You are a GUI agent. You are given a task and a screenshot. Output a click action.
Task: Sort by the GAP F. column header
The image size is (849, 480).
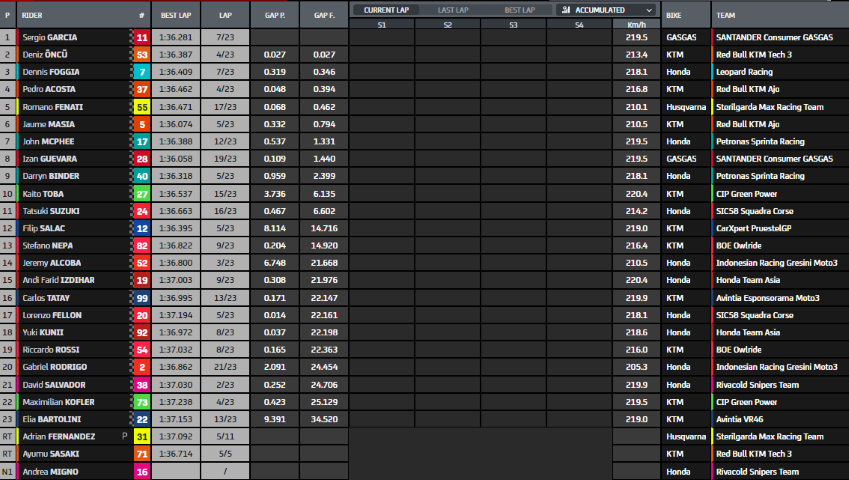(324, 16)
